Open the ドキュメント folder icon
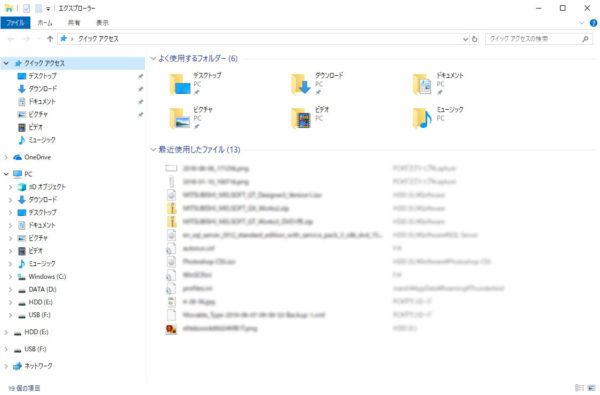This screenshot has height=395, width=600. point(422,85)
